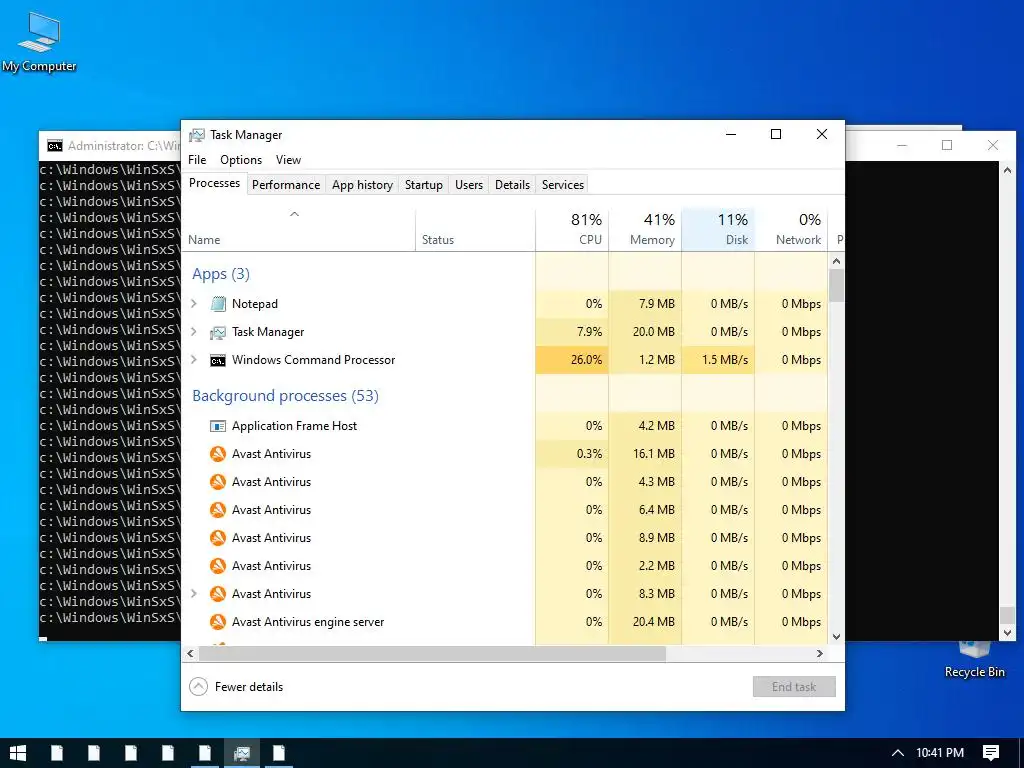Show hidden system tray icons
This screenshot has width=1024, height=768.
click(898, 753)
